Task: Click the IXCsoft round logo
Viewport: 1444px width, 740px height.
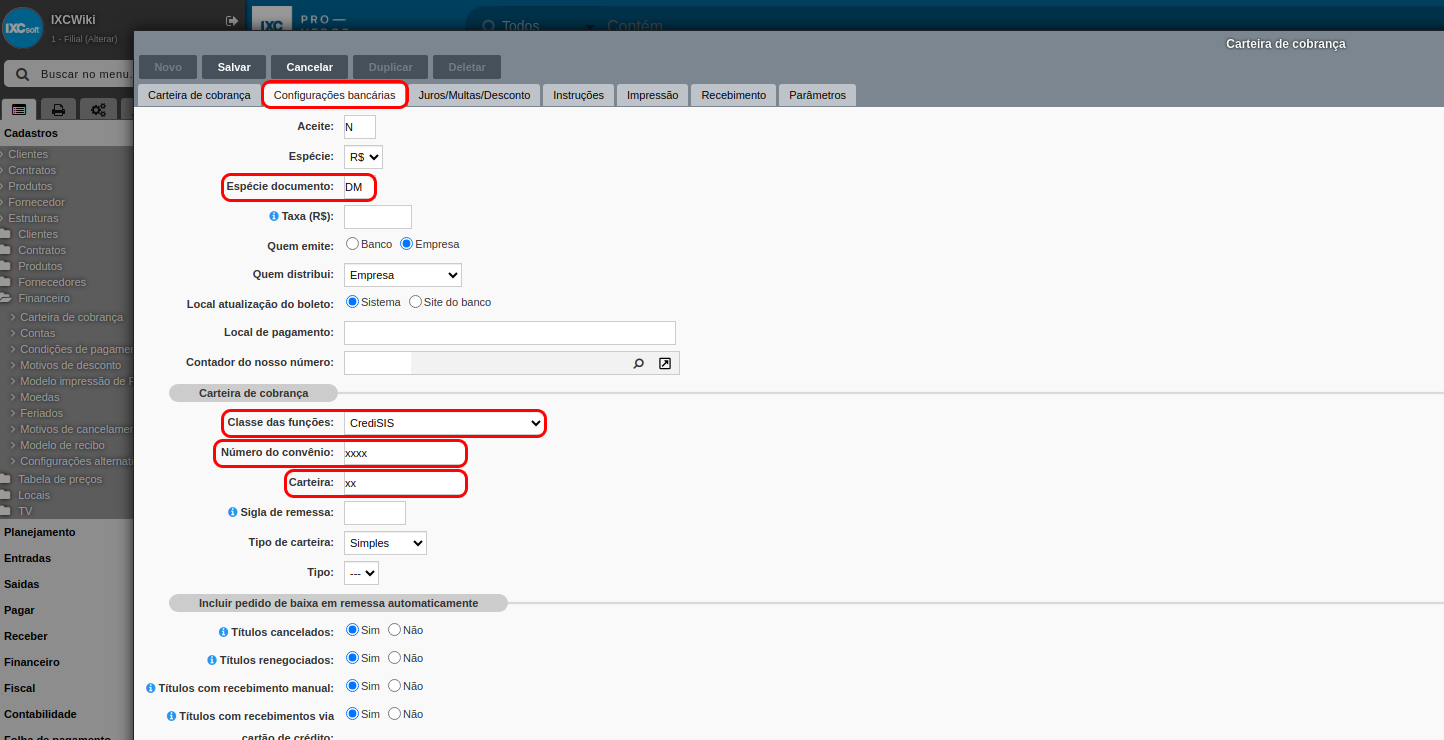Action: coord(23,28)
